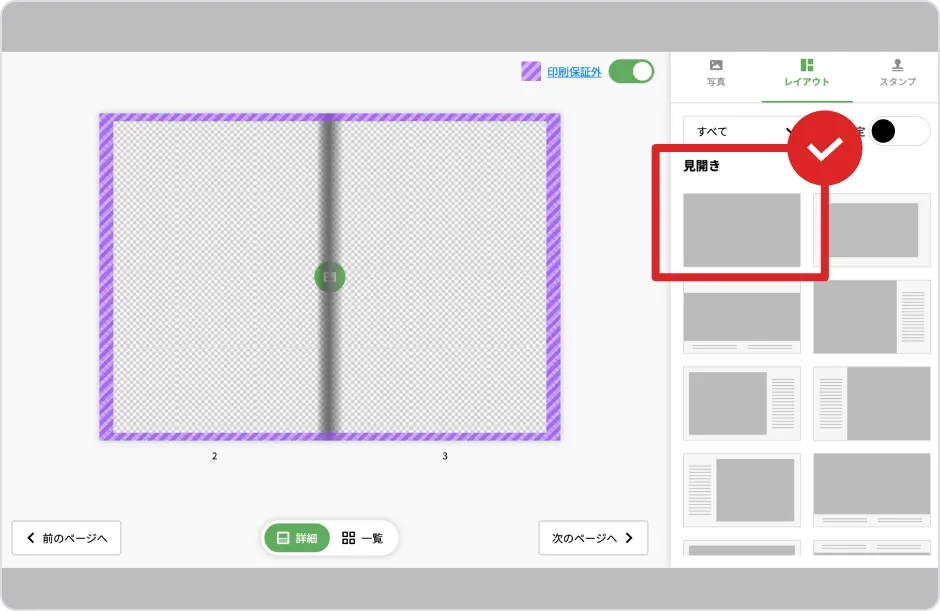Go to 次のページへ next page

click(x=593, y=538)
